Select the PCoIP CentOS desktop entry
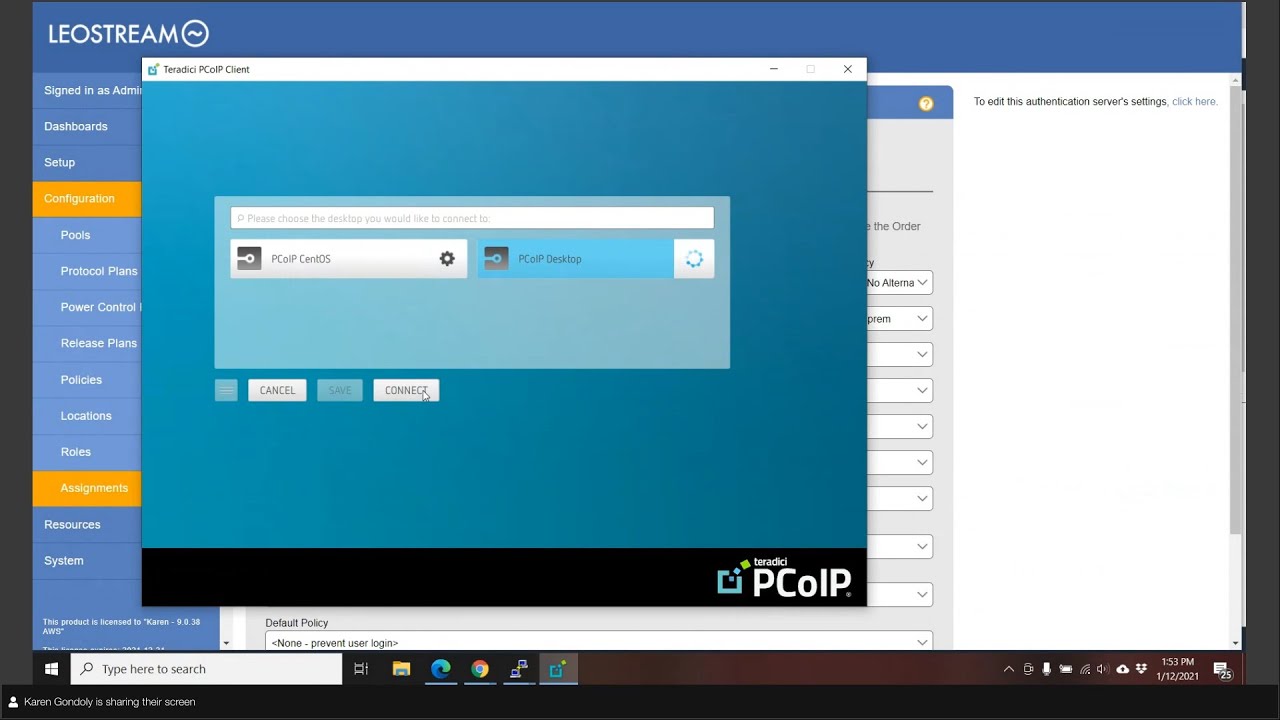This screenshot has width=1280, height=720. [348, 259]
